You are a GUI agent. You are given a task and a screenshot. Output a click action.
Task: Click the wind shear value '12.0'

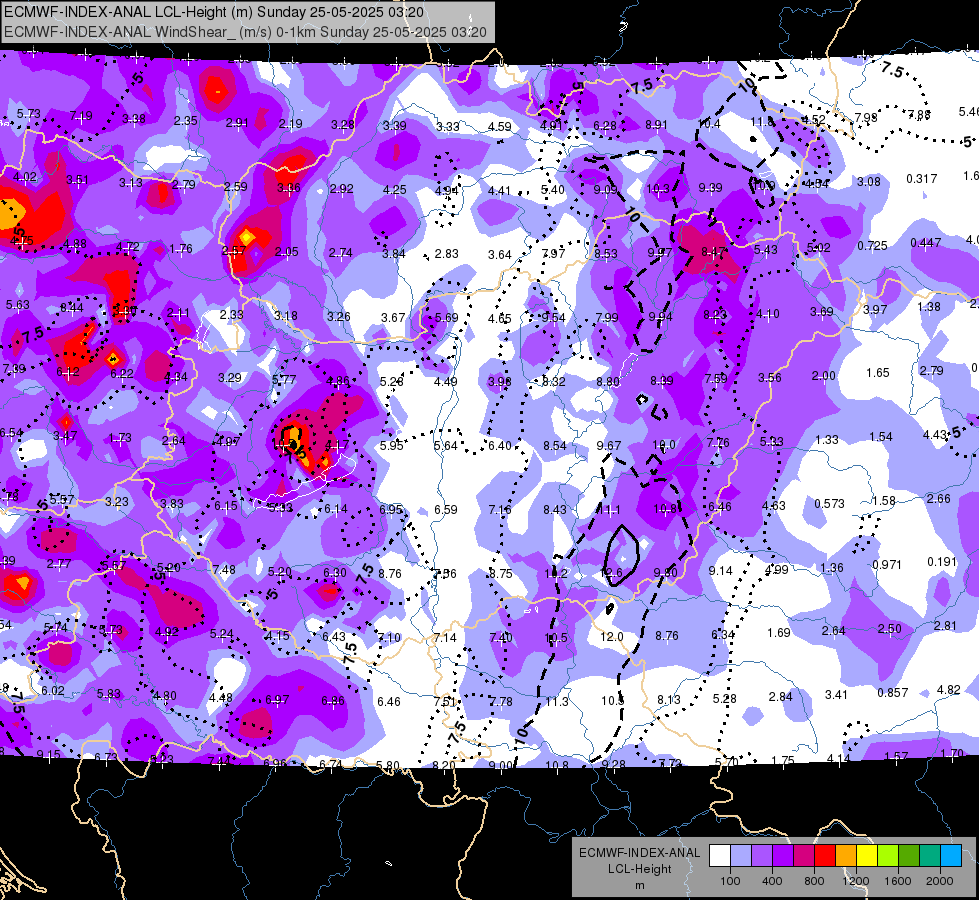click(611, 636)
